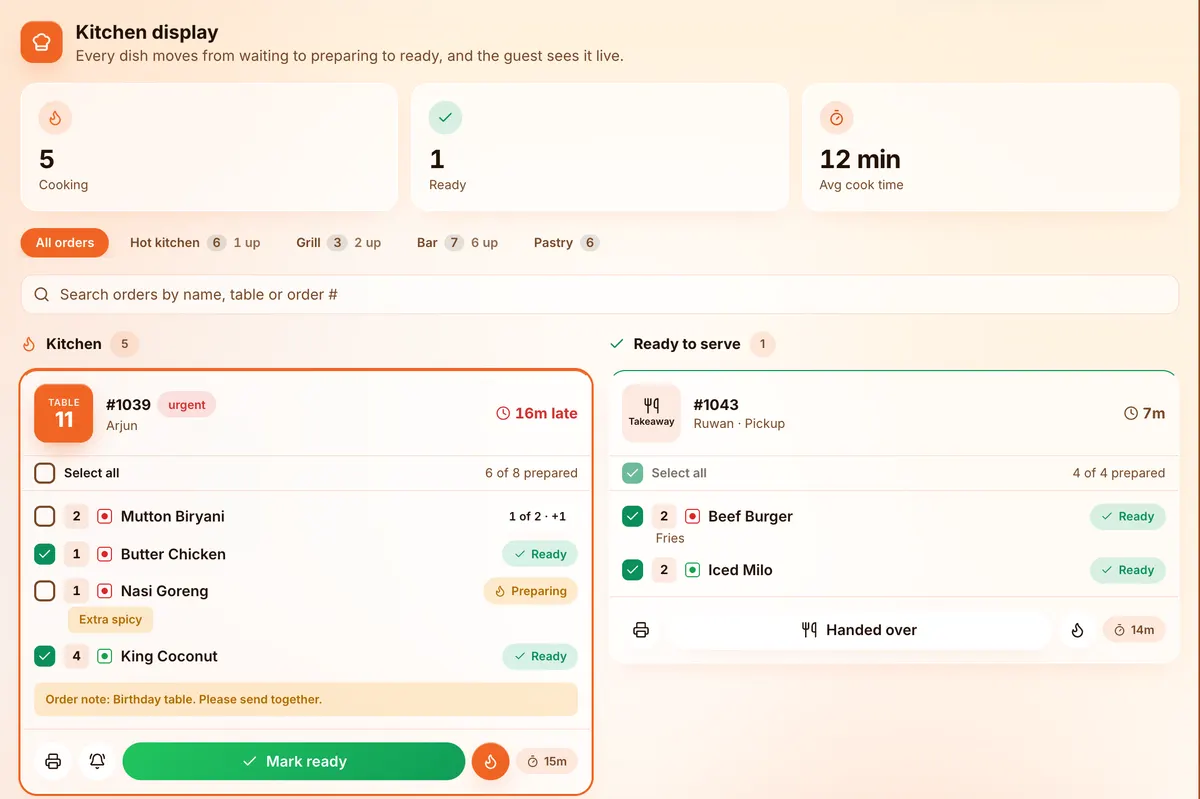Check the Nasi Goreng item checkbox

point(45,591)
